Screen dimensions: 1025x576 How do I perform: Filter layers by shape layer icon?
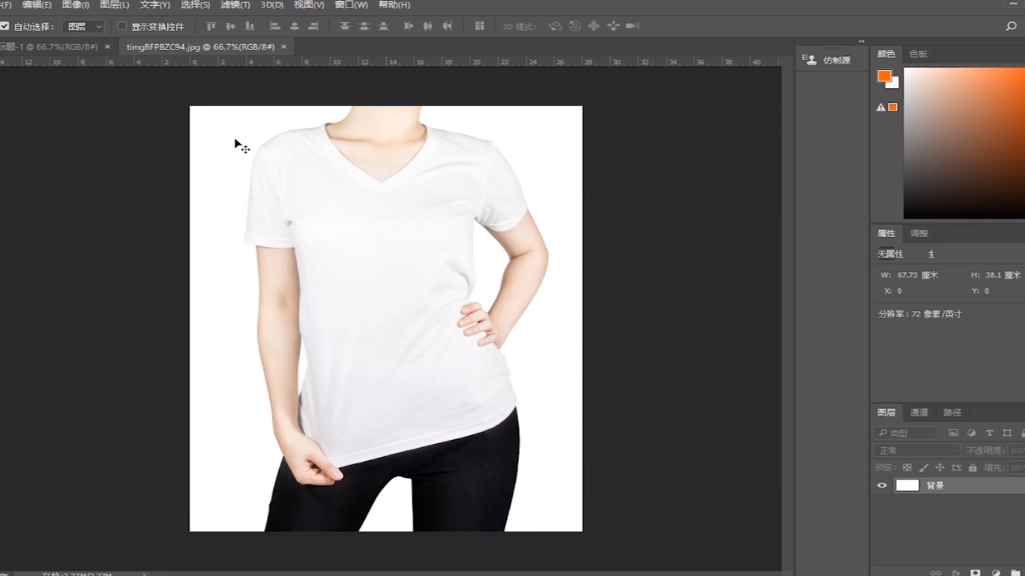(x=1007, y=433)
